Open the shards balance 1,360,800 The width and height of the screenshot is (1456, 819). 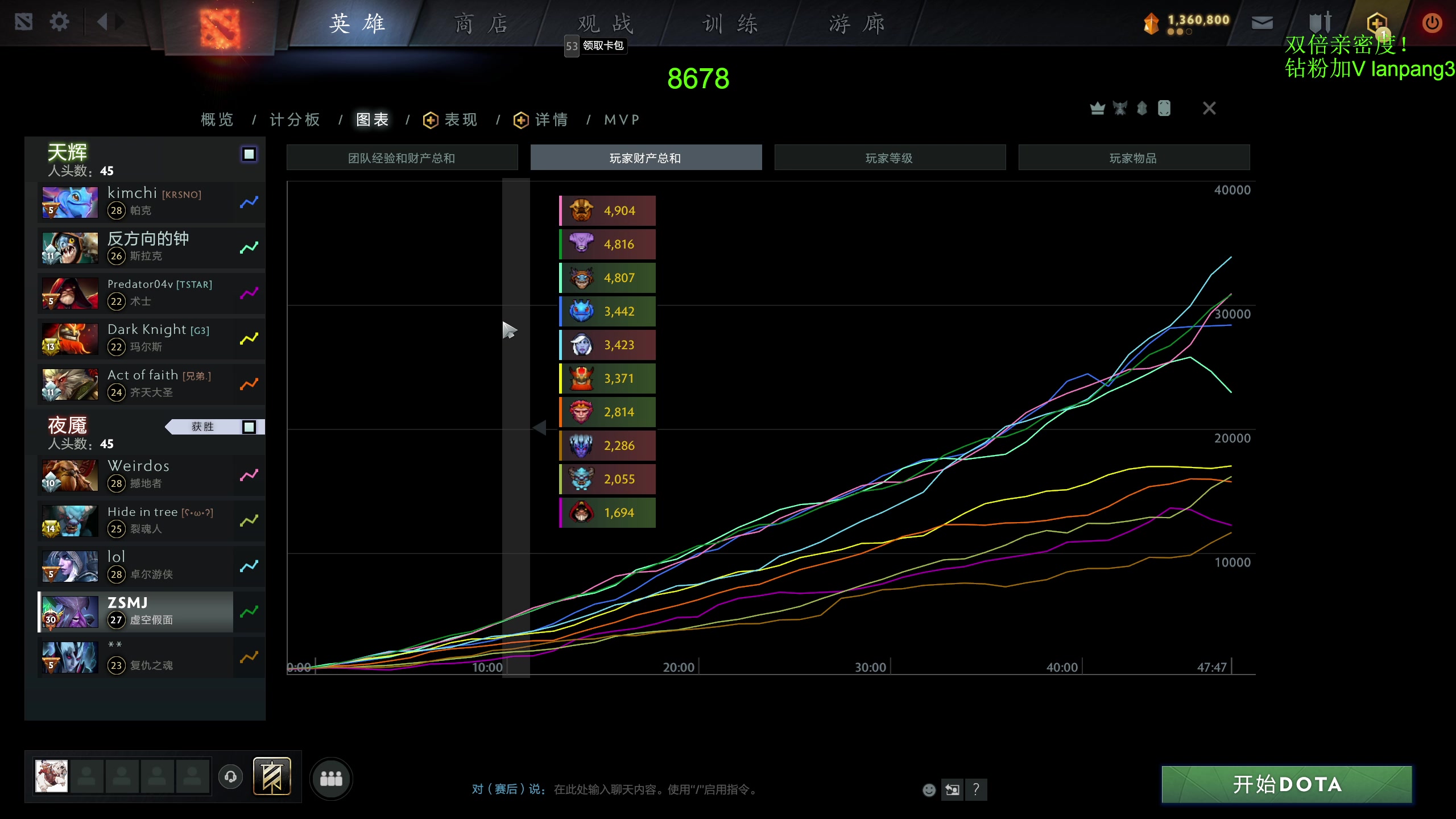click(x=1186, y=23)
